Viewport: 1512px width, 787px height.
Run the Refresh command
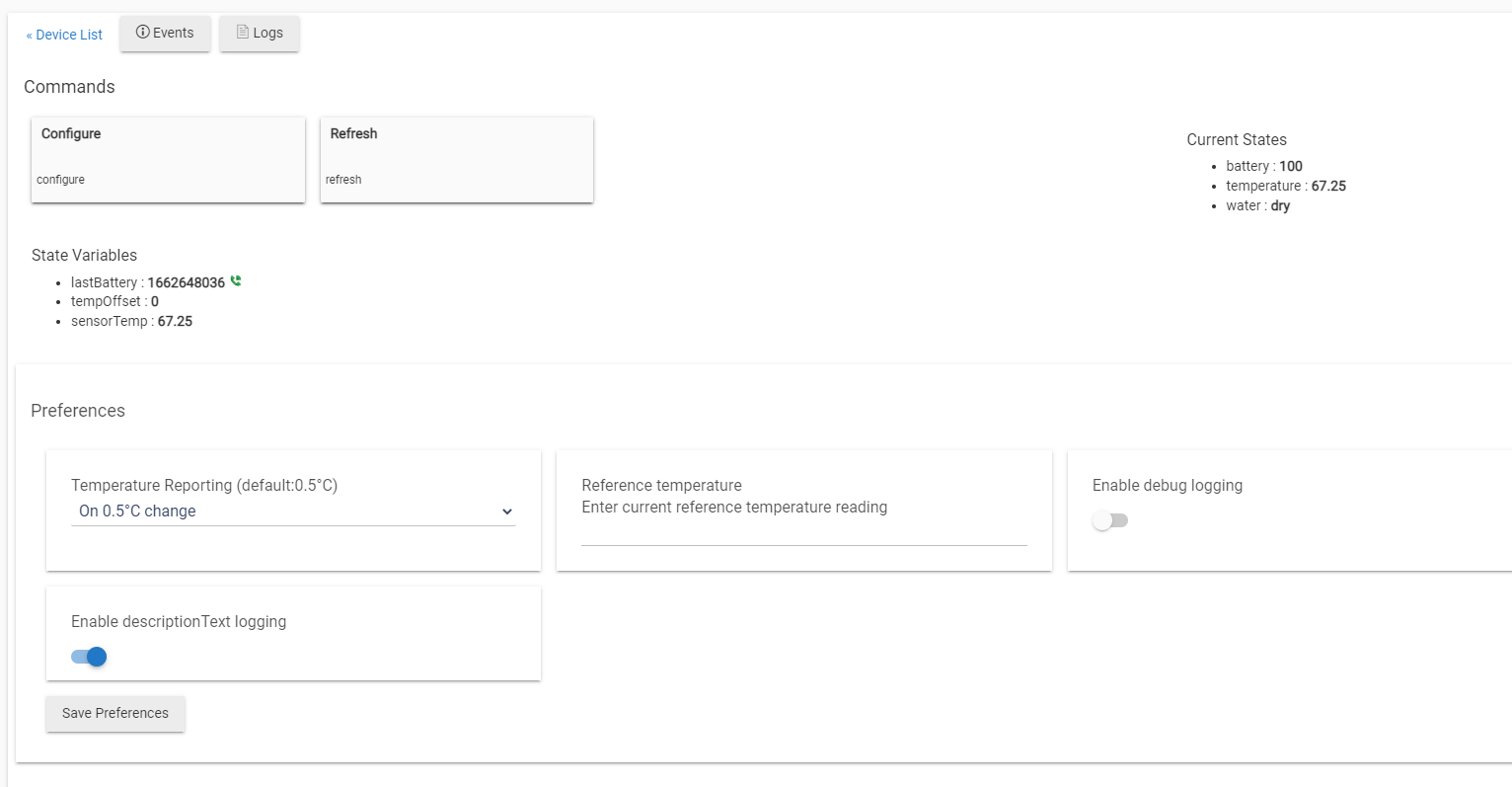point(456,159)
